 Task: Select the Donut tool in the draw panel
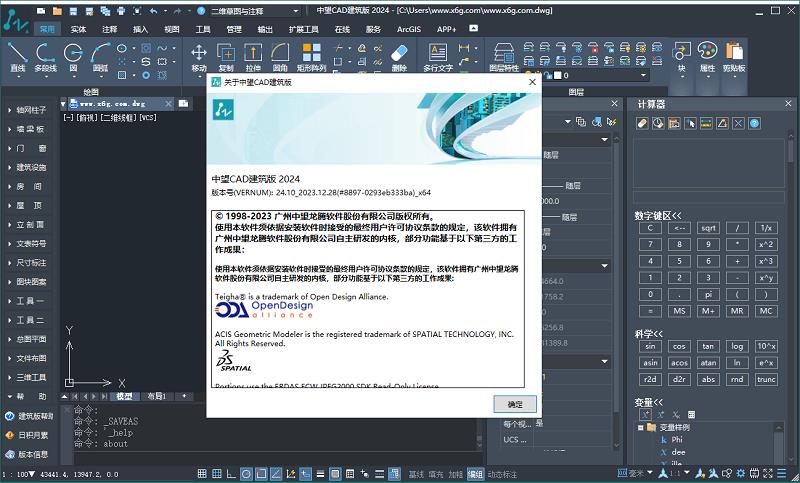pyautogui.click(x=146, y=75)
